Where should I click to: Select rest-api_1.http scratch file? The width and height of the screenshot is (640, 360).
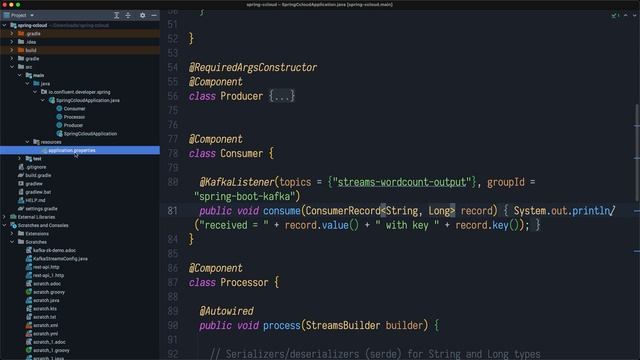tap(48, 275)
